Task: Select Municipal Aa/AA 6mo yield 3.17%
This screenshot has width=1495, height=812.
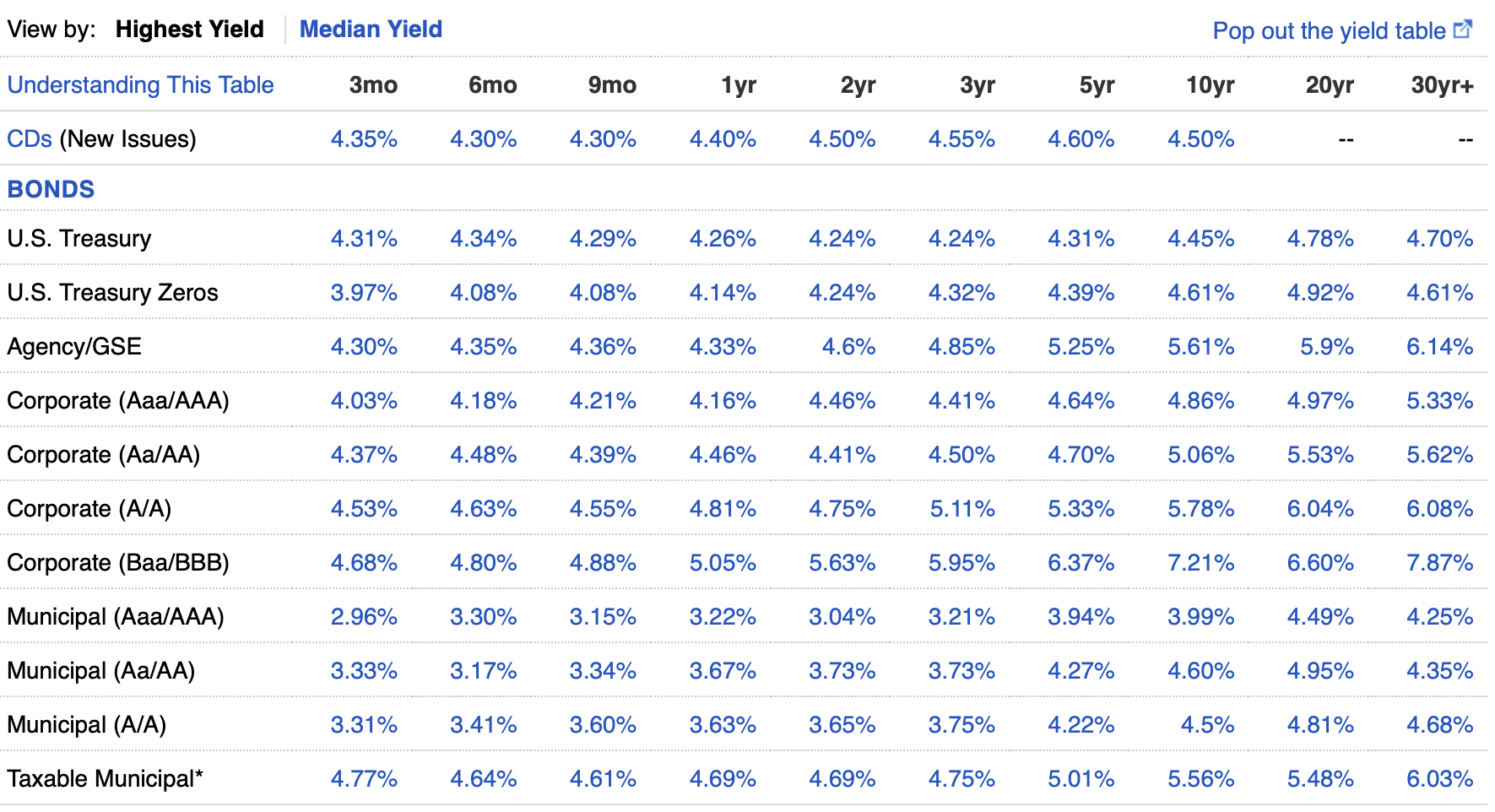Action: click(x=483, y=671)
